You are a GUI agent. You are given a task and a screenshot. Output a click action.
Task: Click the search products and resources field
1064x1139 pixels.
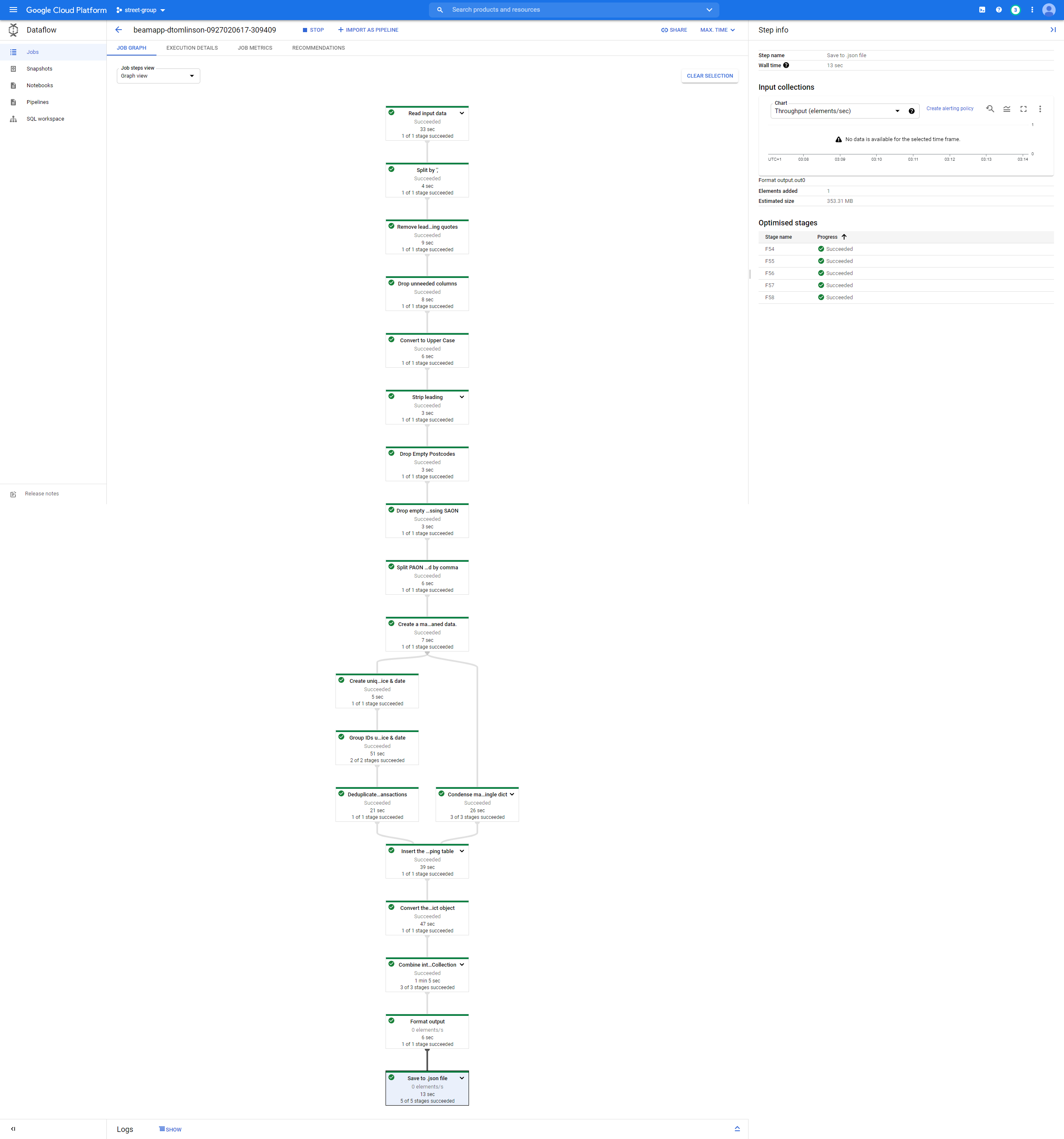pos(572,10)
